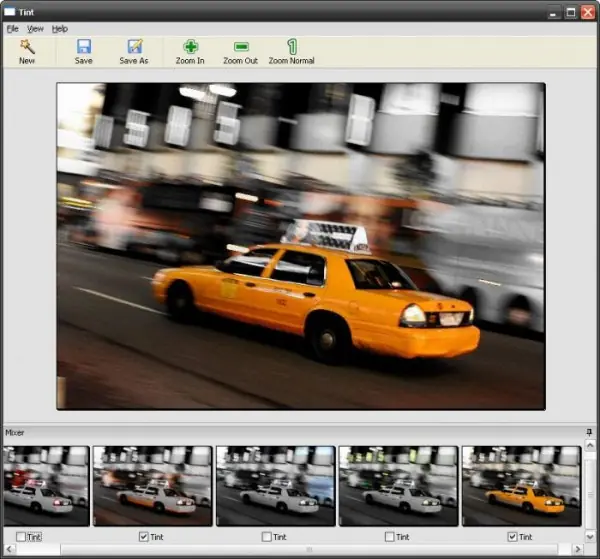Tick the Tint checkbox under the fourth thumbnail
Screen dimensions: 600x559
point(390,537)
